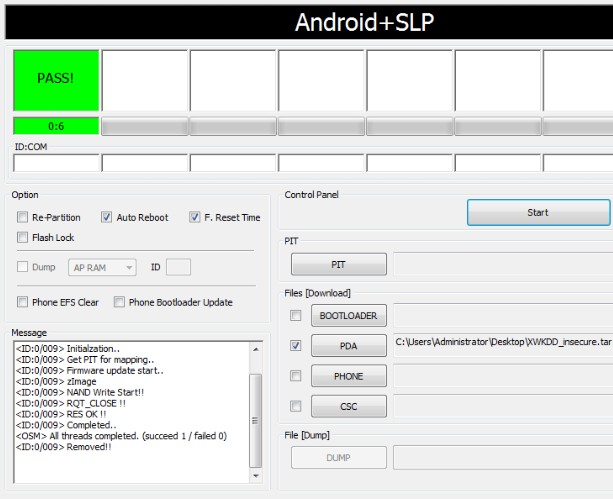
Task: Click the 'NAND Write Start!!' log line
Action: [x=80, y=392]
